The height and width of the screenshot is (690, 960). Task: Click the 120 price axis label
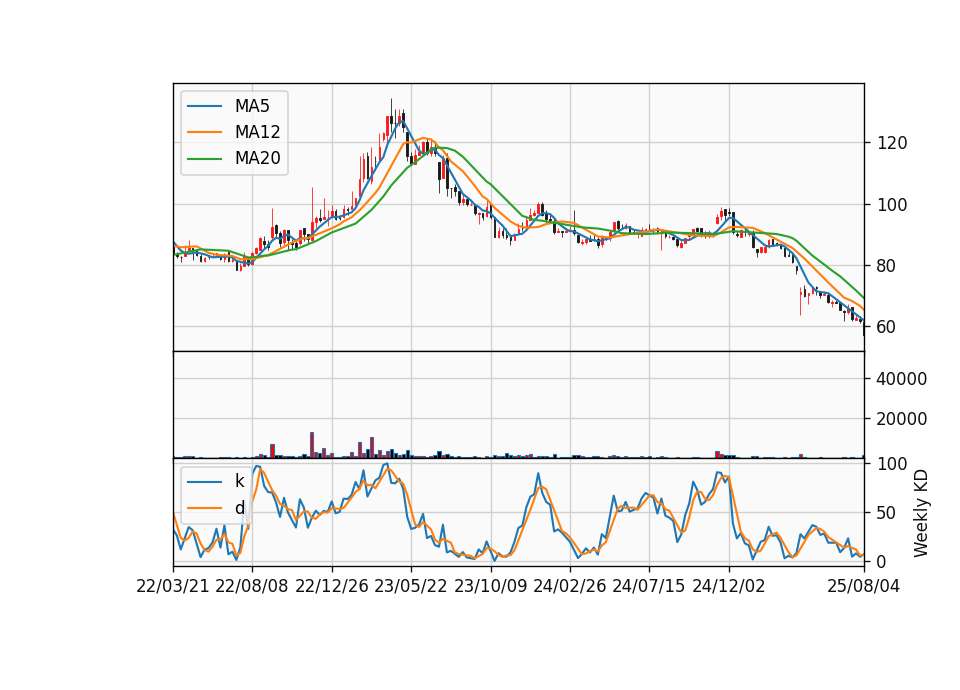(892, 143)
